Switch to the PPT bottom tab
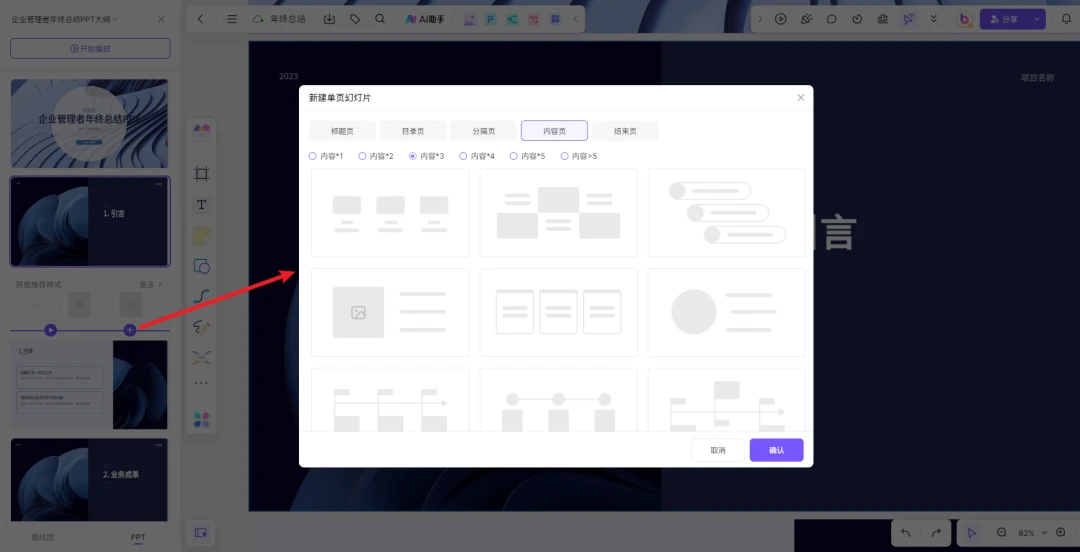 [138, 537]
